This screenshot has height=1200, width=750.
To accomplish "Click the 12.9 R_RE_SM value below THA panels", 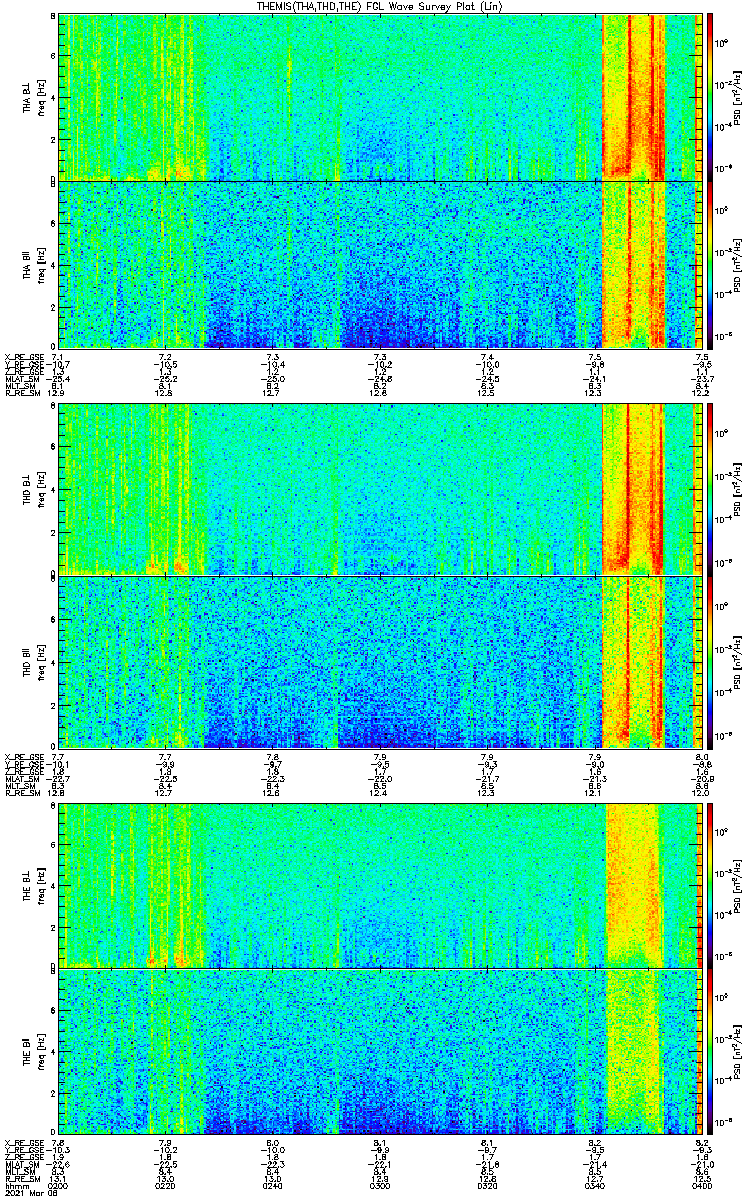I will point(57,393).
